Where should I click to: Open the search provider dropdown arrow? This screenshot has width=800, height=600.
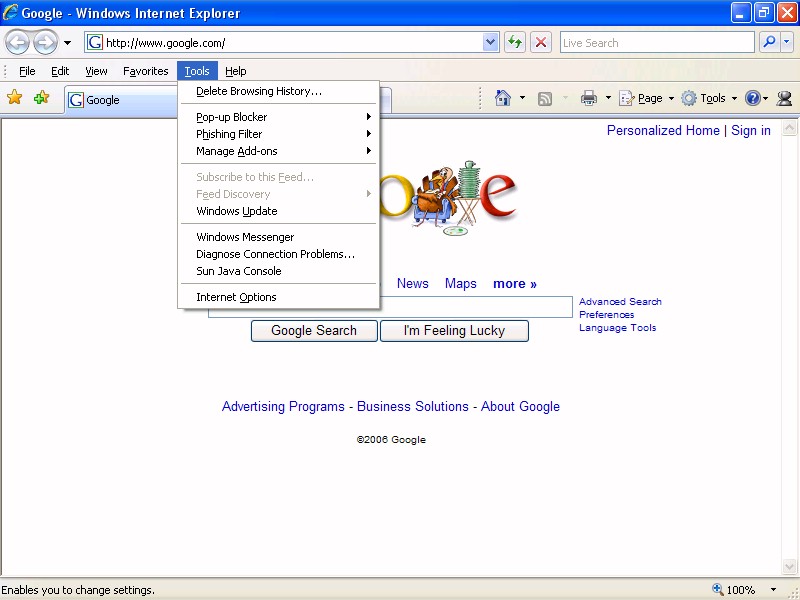tap(787, 42)
